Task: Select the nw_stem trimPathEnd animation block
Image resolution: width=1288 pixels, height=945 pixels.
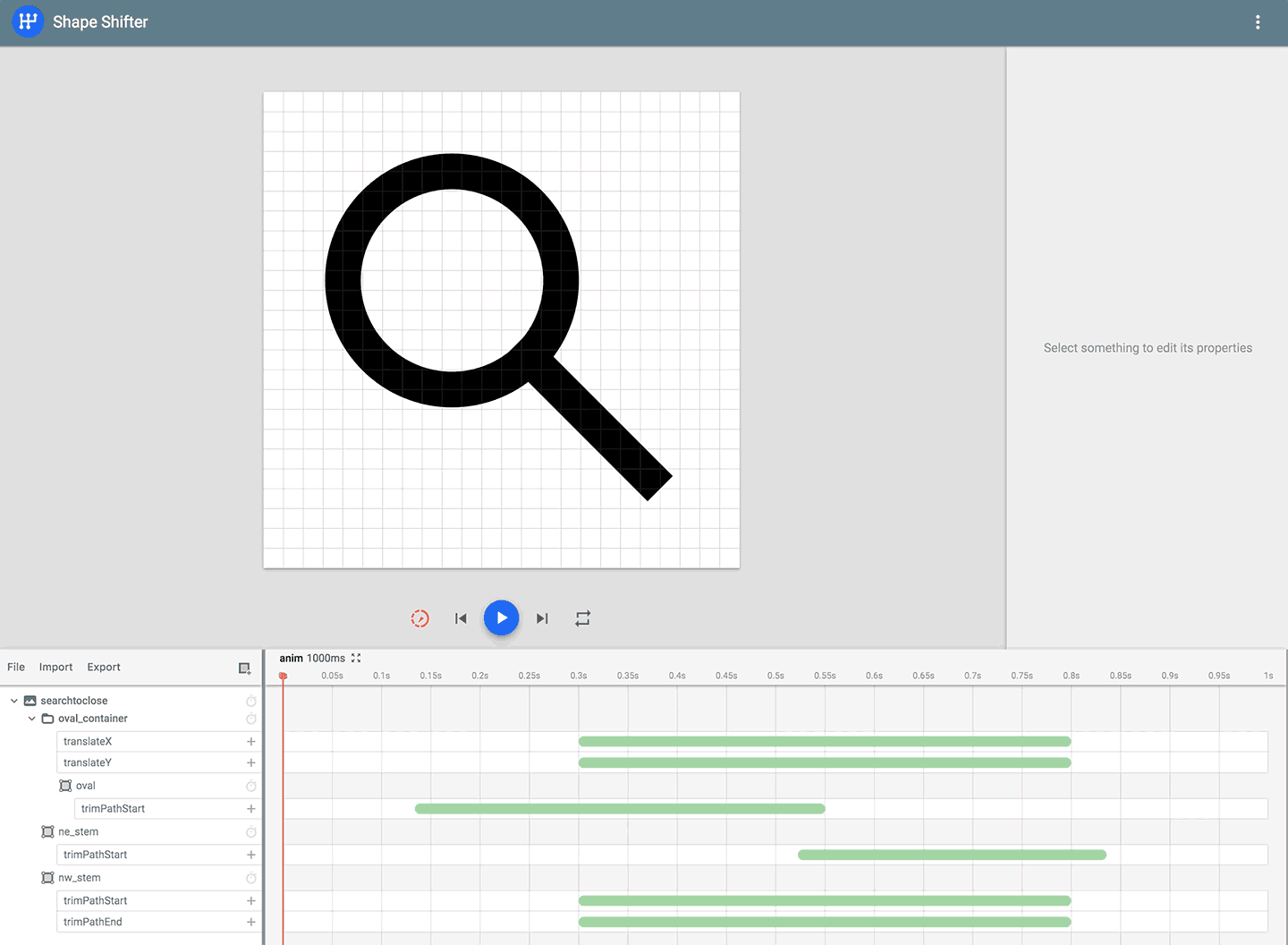Action: (x=825, y=922)
